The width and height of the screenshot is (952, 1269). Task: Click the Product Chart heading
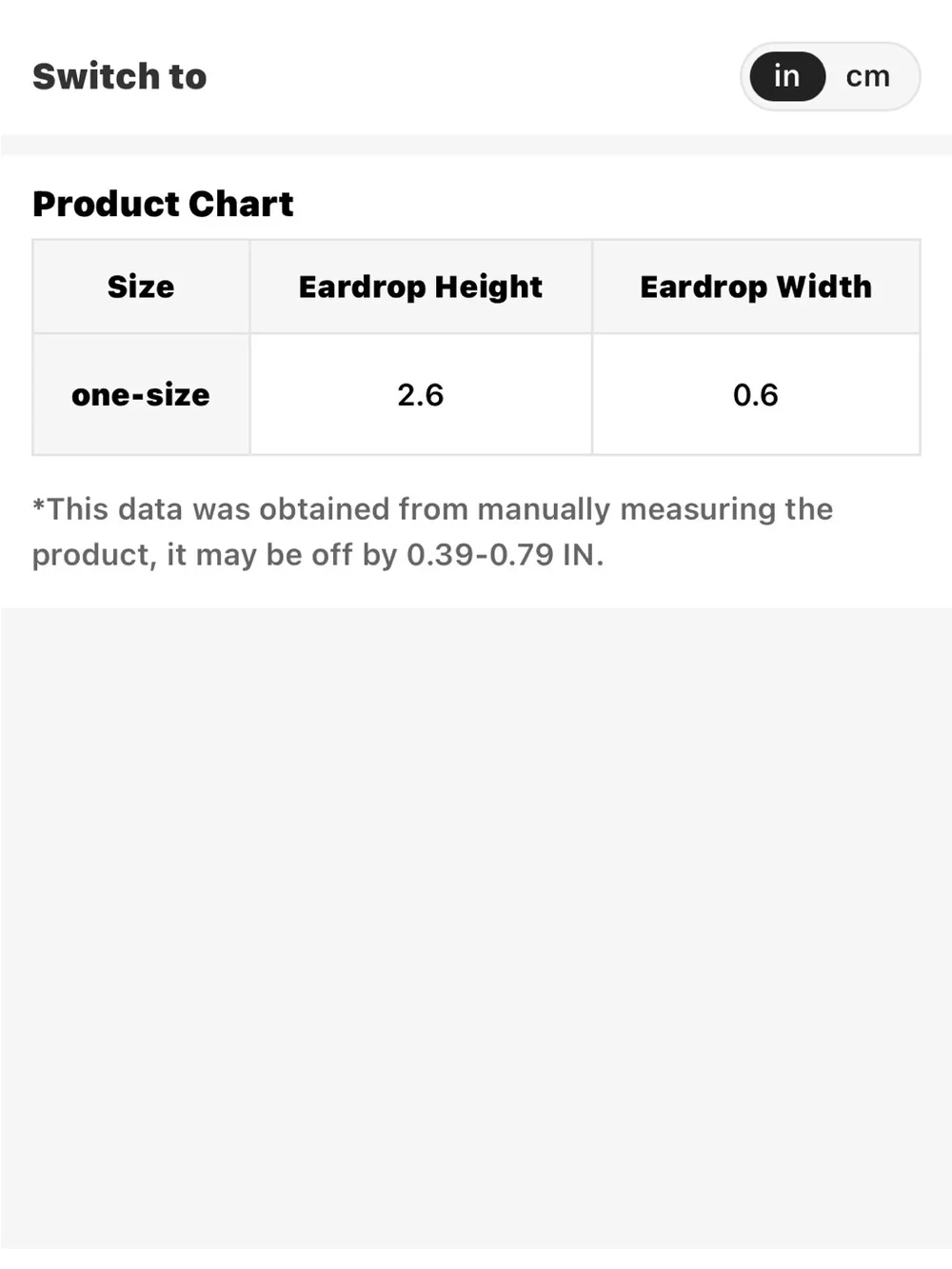[x=163, y=204]
